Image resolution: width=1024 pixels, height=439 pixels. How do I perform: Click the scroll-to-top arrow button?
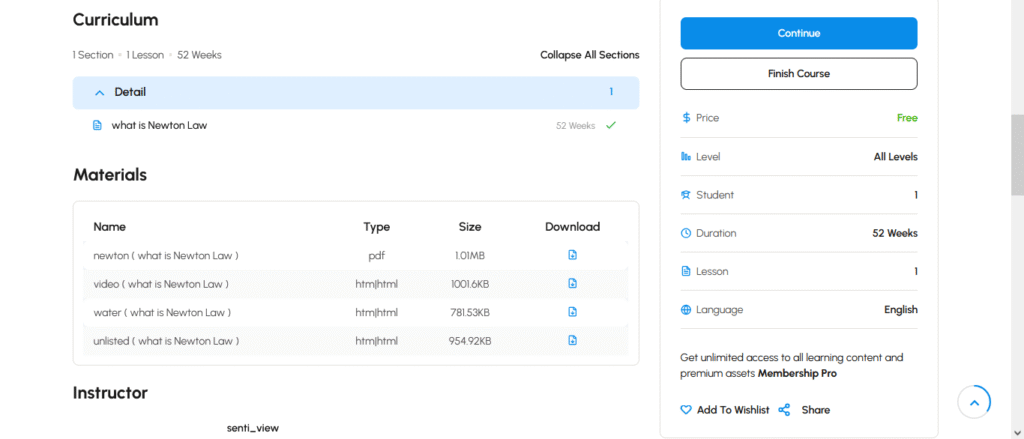974,402
